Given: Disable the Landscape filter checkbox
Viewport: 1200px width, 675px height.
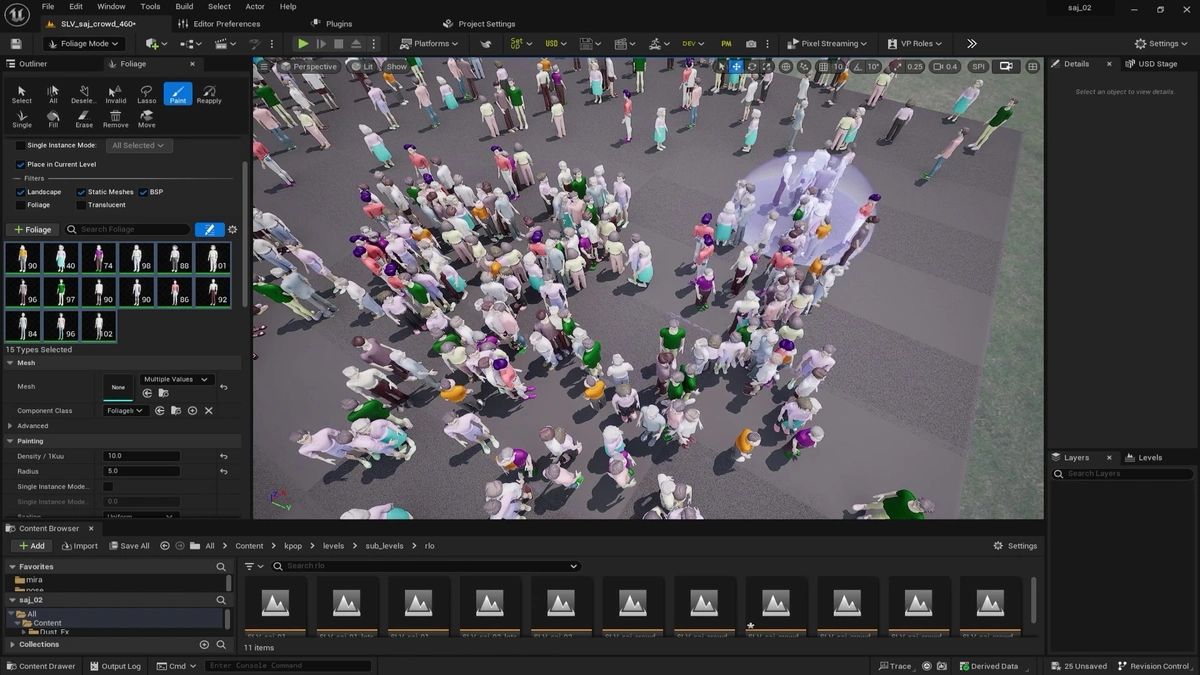Looking at the screenshot, I should tap(22, 191).
